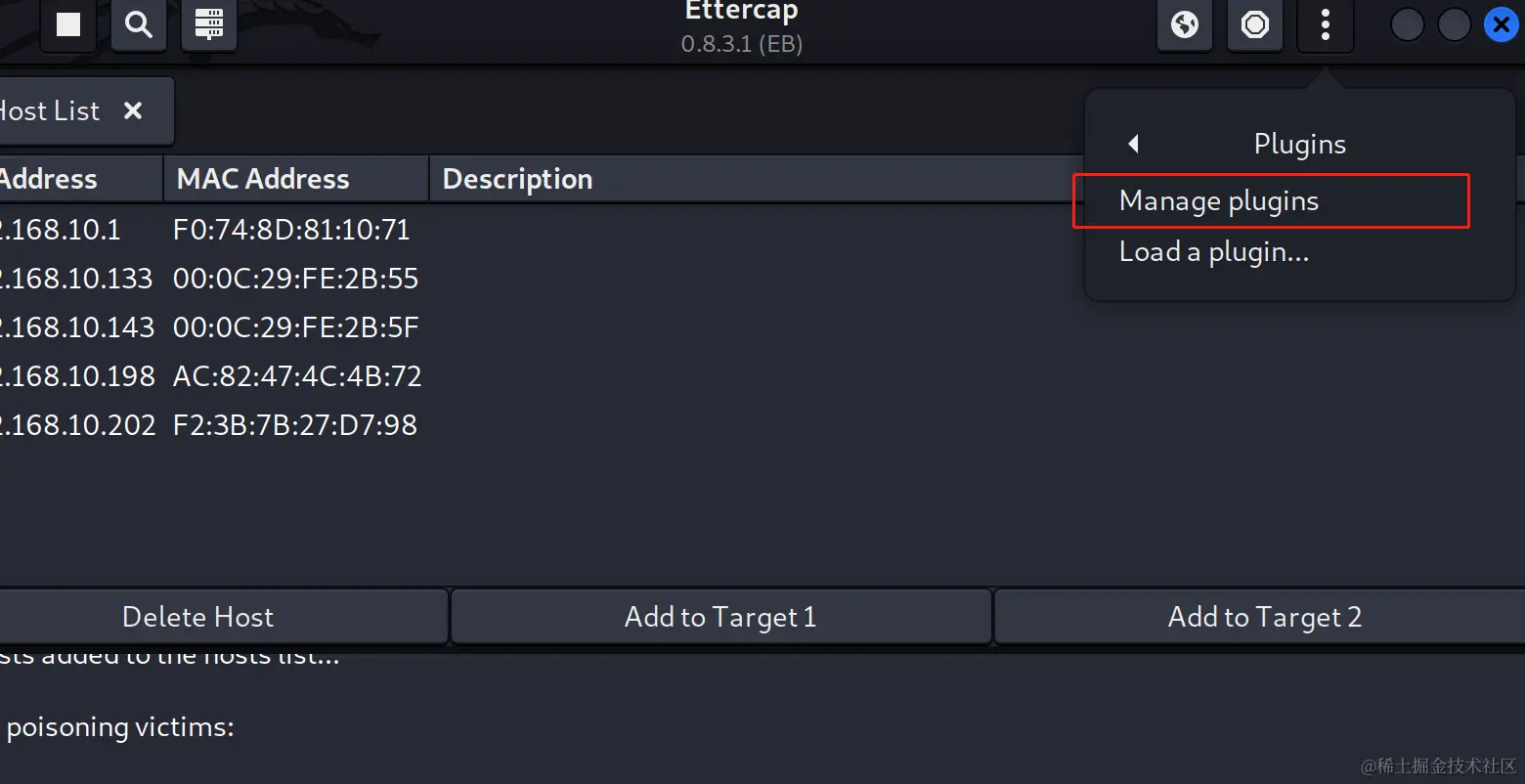
Task: Choose Load a plugin... option
Action: (1213, 252)
